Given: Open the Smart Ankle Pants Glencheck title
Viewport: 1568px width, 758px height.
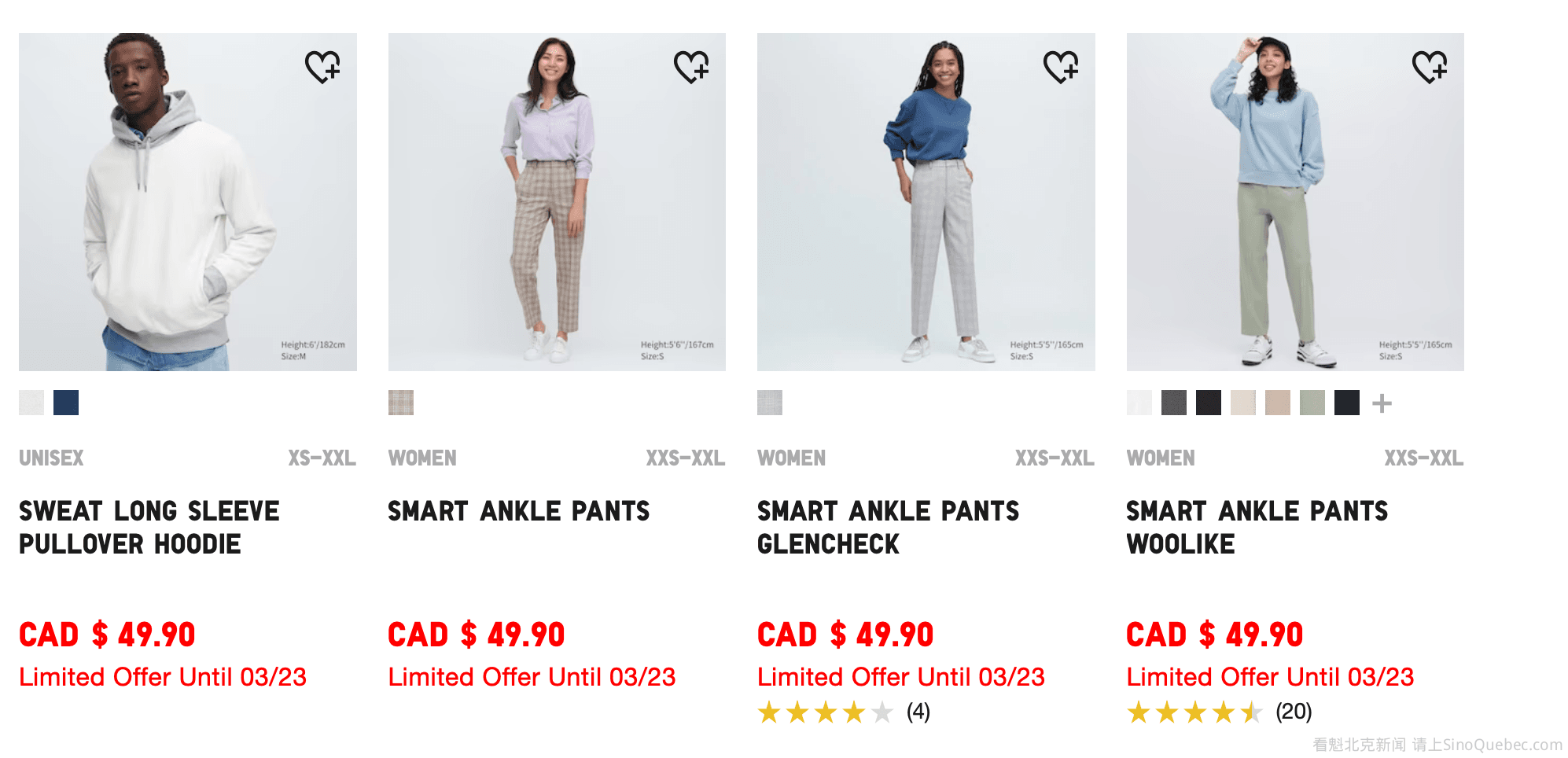Looking at the screenshot, I should pos(888,527).
